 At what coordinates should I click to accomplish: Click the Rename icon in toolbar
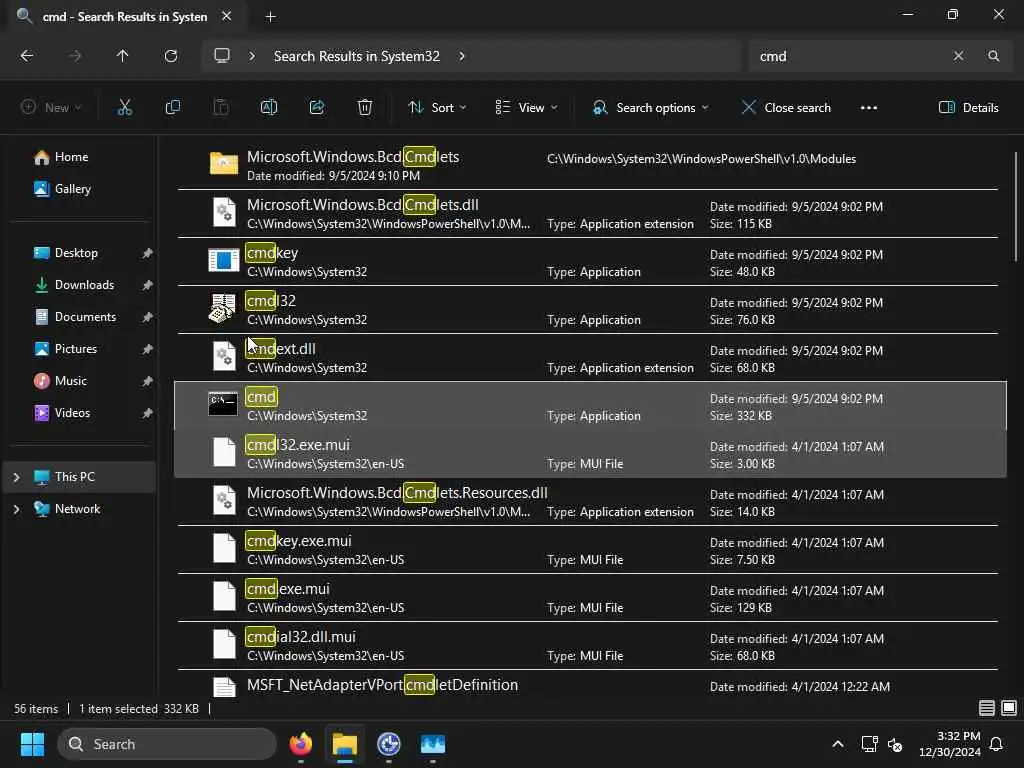click(x=269, y=108)
